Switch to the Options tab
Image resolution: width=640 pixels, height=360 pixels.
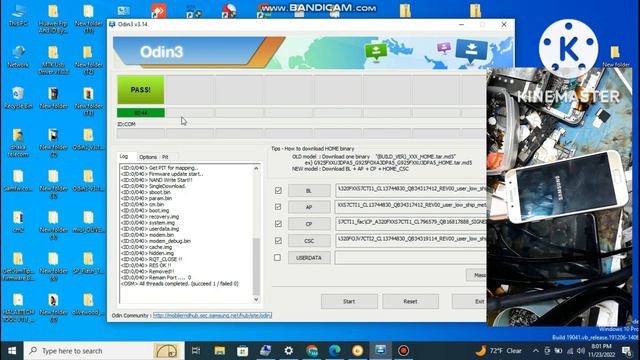pyautogui.click(x=148, y=157)
